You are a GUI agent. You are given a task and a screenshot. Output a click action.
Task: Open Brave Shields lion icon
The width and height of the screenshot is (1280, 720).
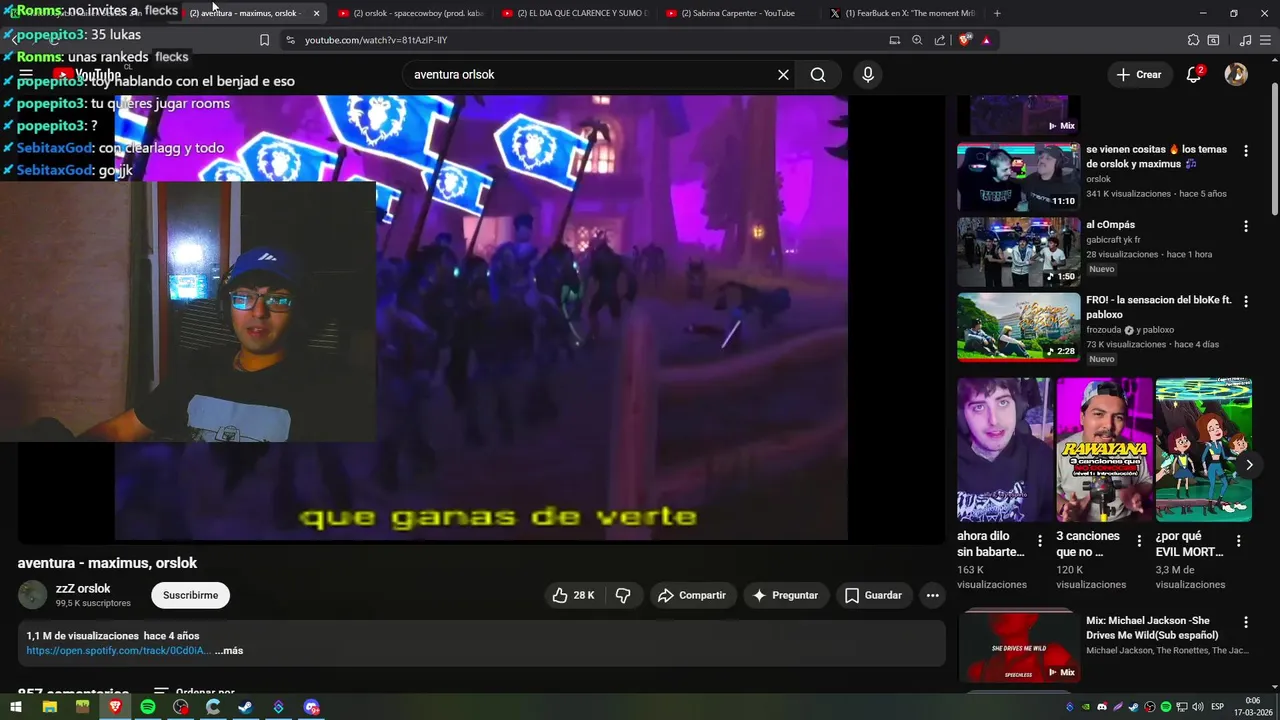click(x=964, y=40)
